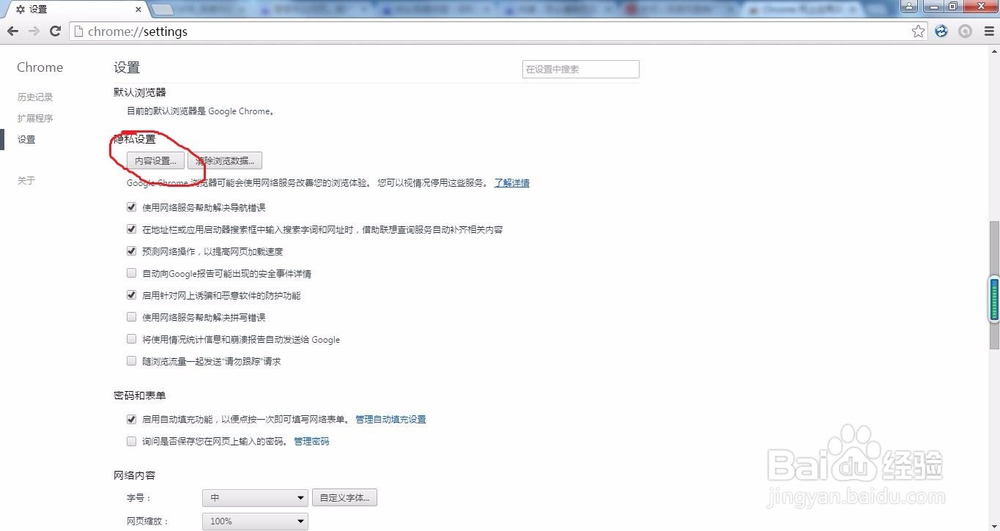Open the 管理自动填充设置 link
Viewport: 1000px width, 531px height.
click(390, 419)
